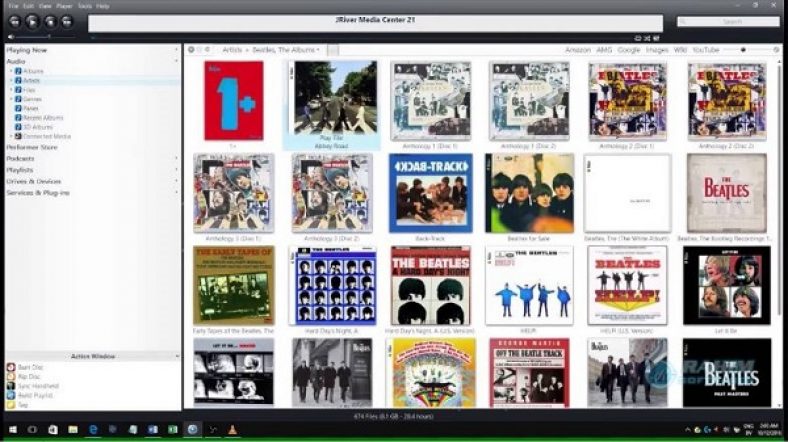Open the Tools menu

tap(84, 6)
